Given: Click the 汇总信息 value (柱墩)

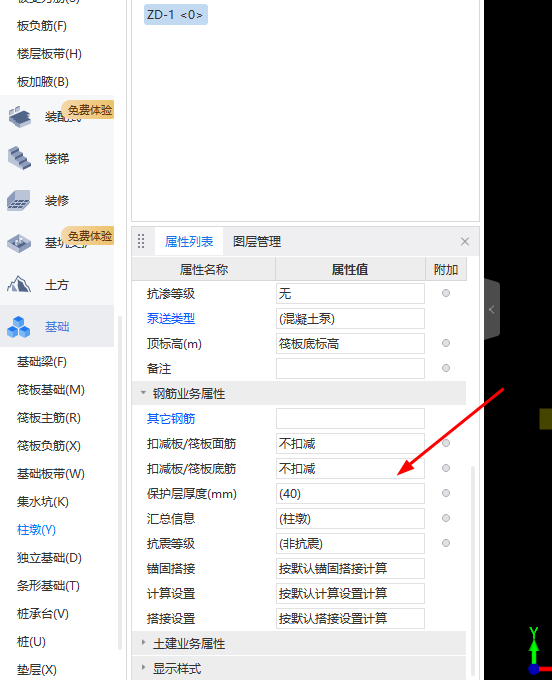Looking at the screenshot, I should point(350,519).
